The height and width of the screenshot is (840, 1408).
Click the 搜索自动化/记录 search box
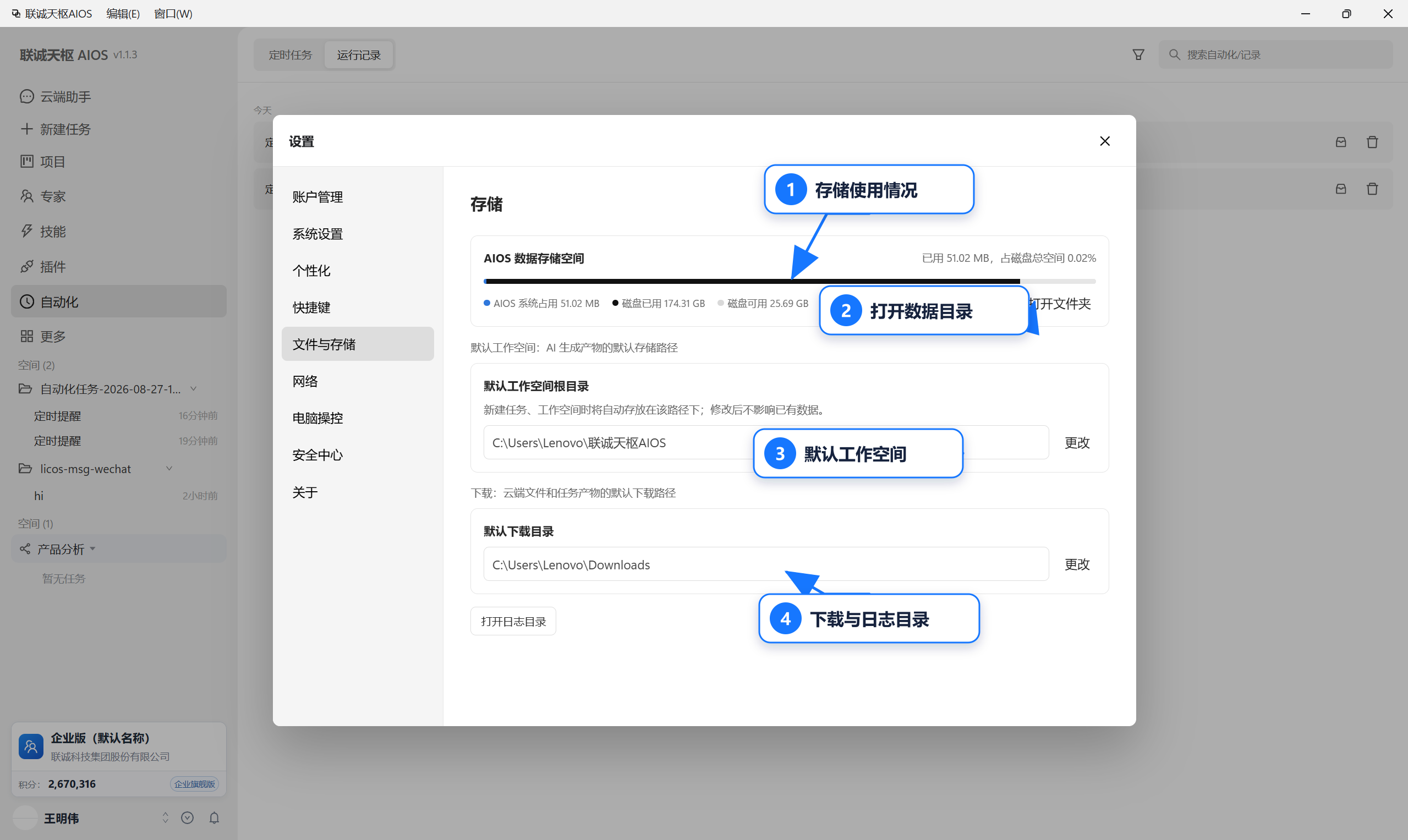(x=1275, y=55)
